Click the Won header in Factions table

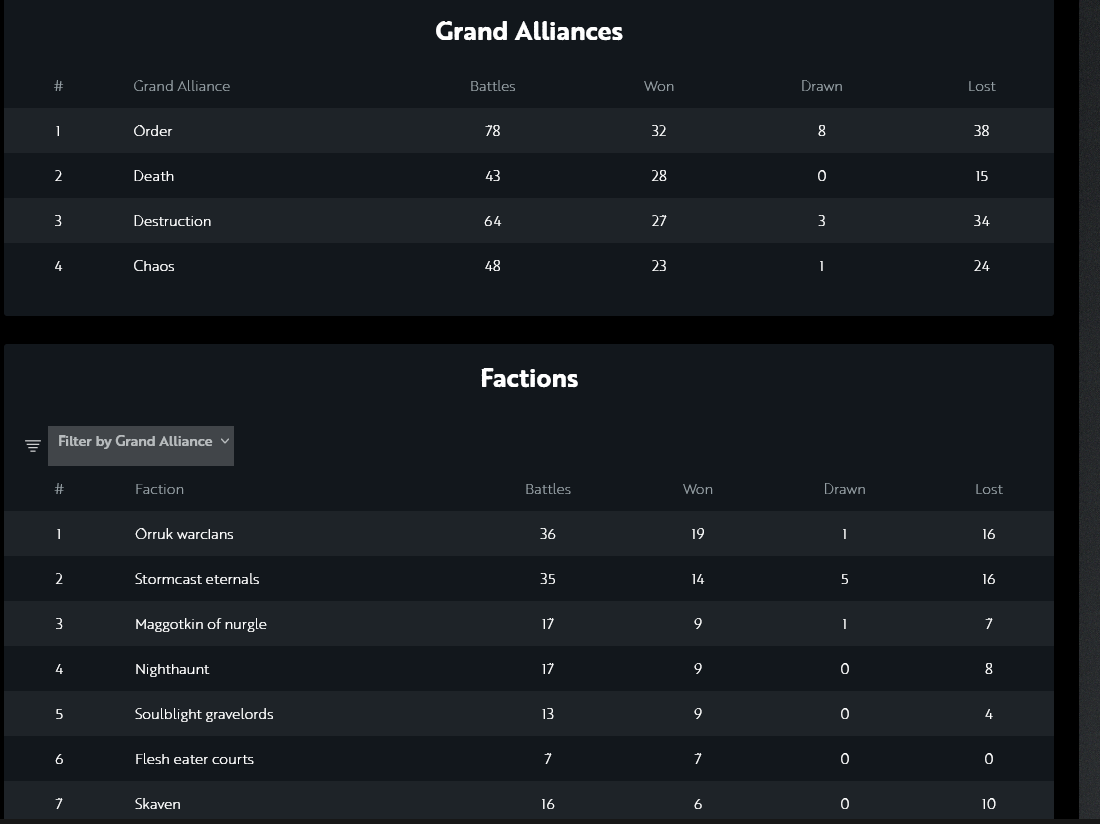[697, 489]
